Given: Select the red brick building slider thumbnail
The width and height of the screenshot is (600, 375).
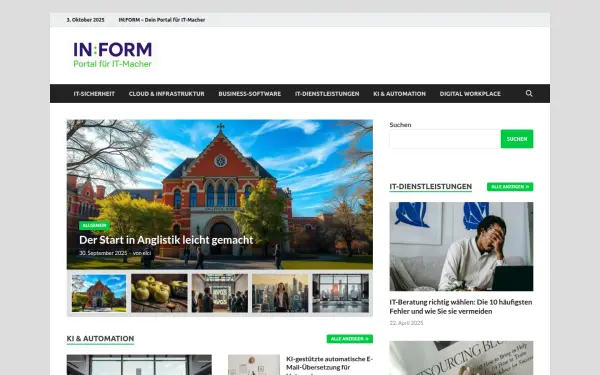Looking at the screenshot, I should point(99,293).
